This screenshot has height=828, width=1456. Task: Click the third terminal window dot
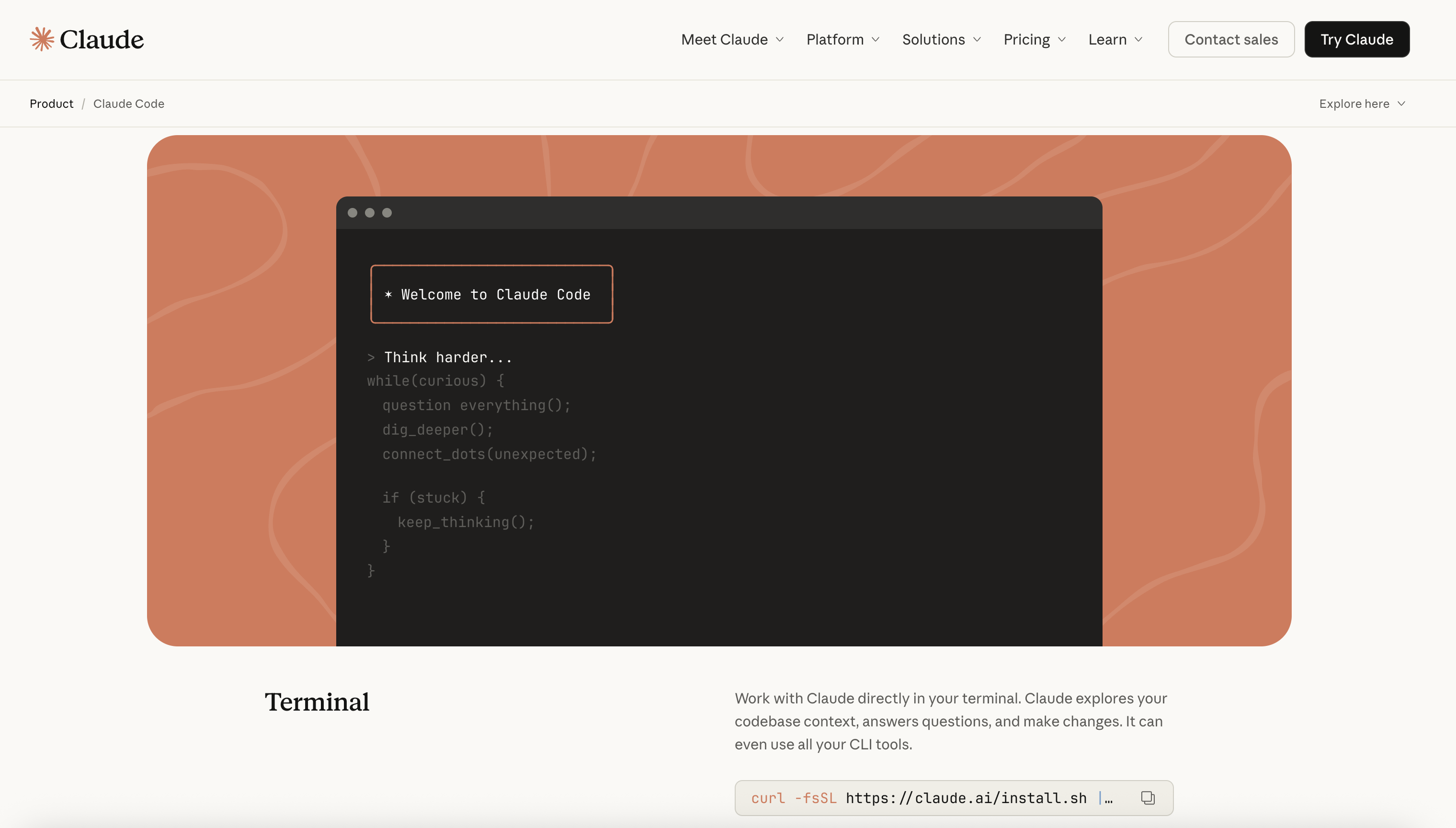(x=387, y=213)
